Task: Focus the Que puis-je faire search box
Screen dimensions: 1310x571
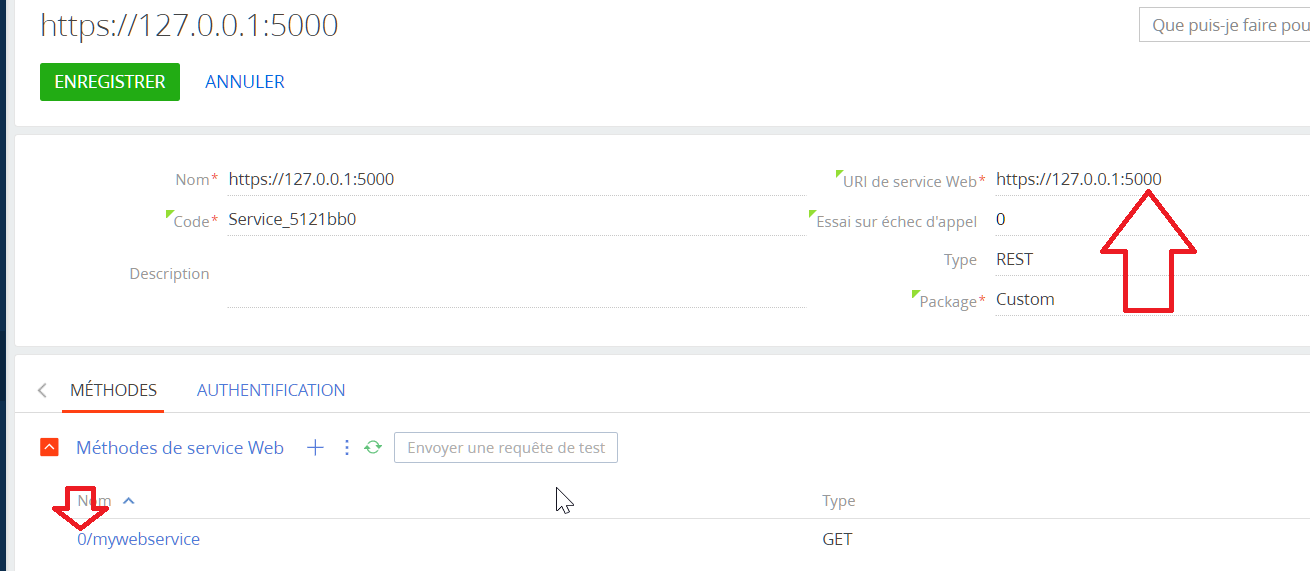Action: tap(1225, 25)
